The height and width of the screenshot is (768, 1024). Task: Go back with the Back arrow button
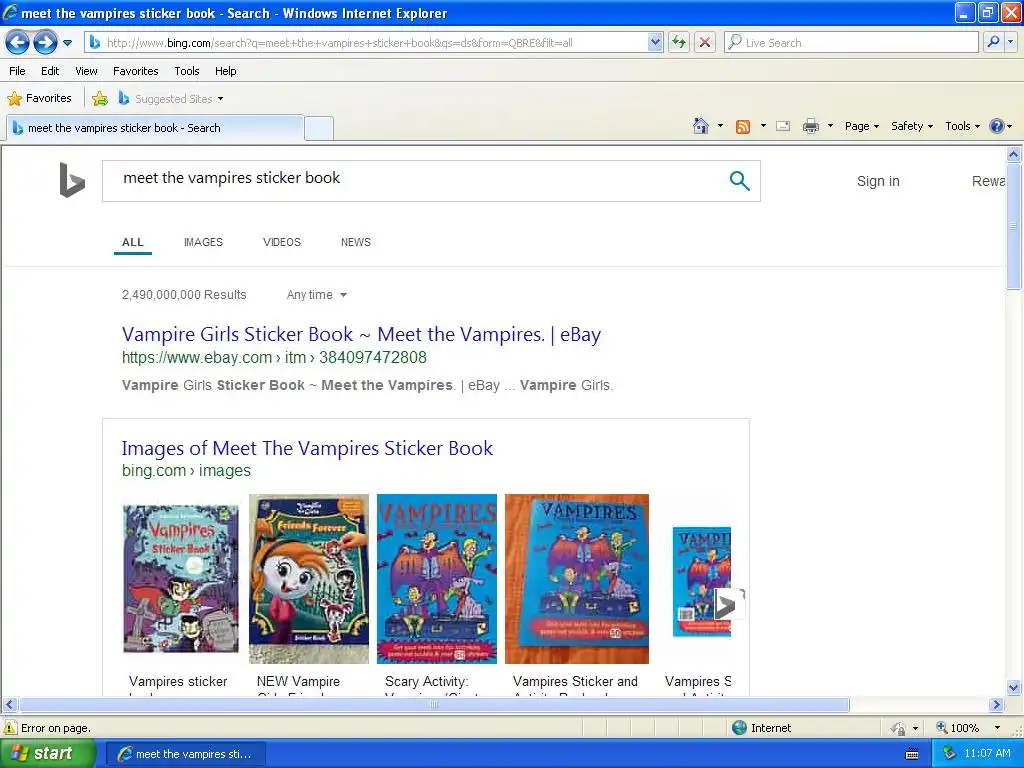coord(18,43)
